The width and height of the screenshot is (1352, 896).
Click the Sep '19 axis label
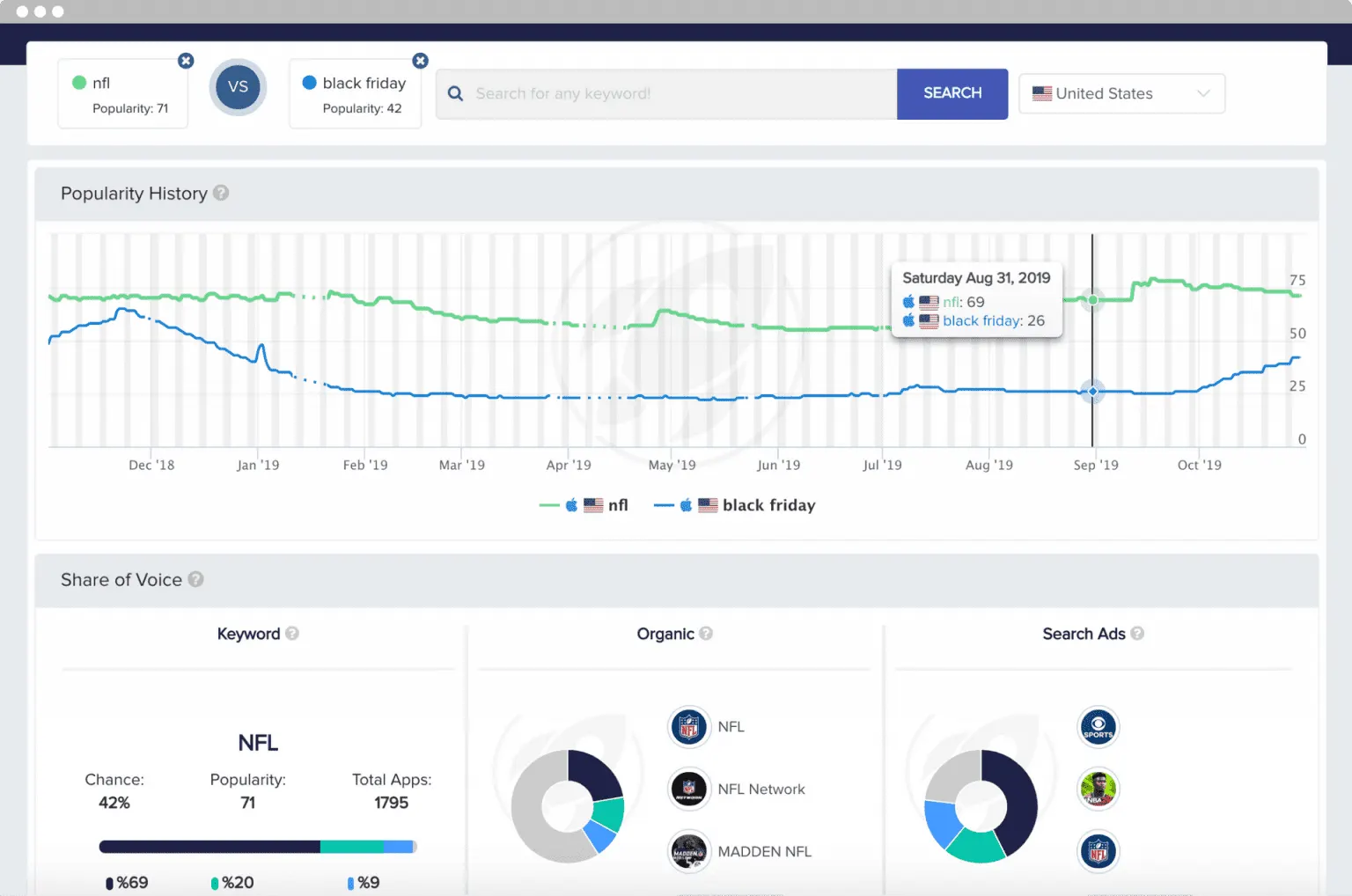pos(1096,465)
